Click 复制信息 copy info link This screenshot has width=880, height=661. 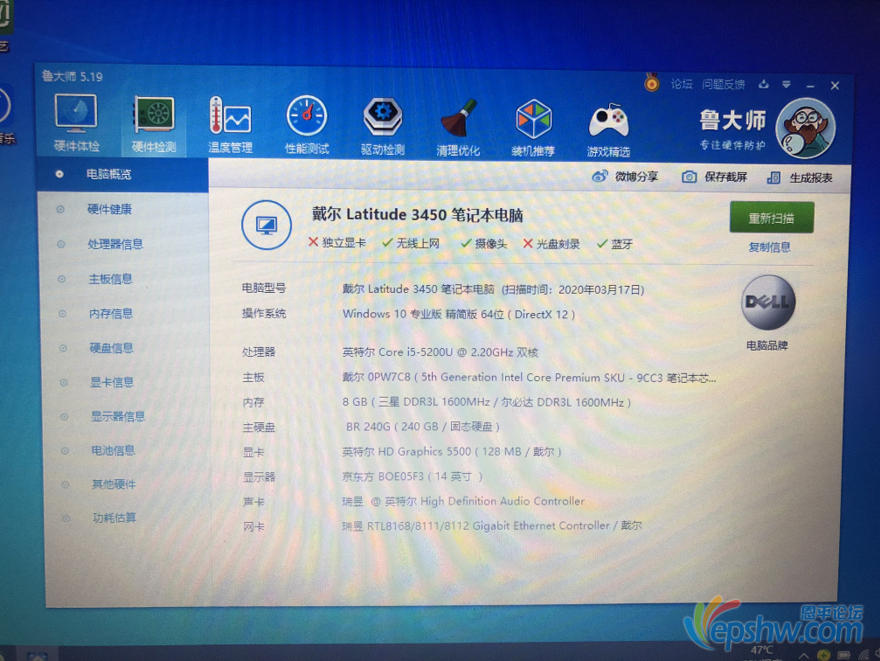tap(769, 247)
